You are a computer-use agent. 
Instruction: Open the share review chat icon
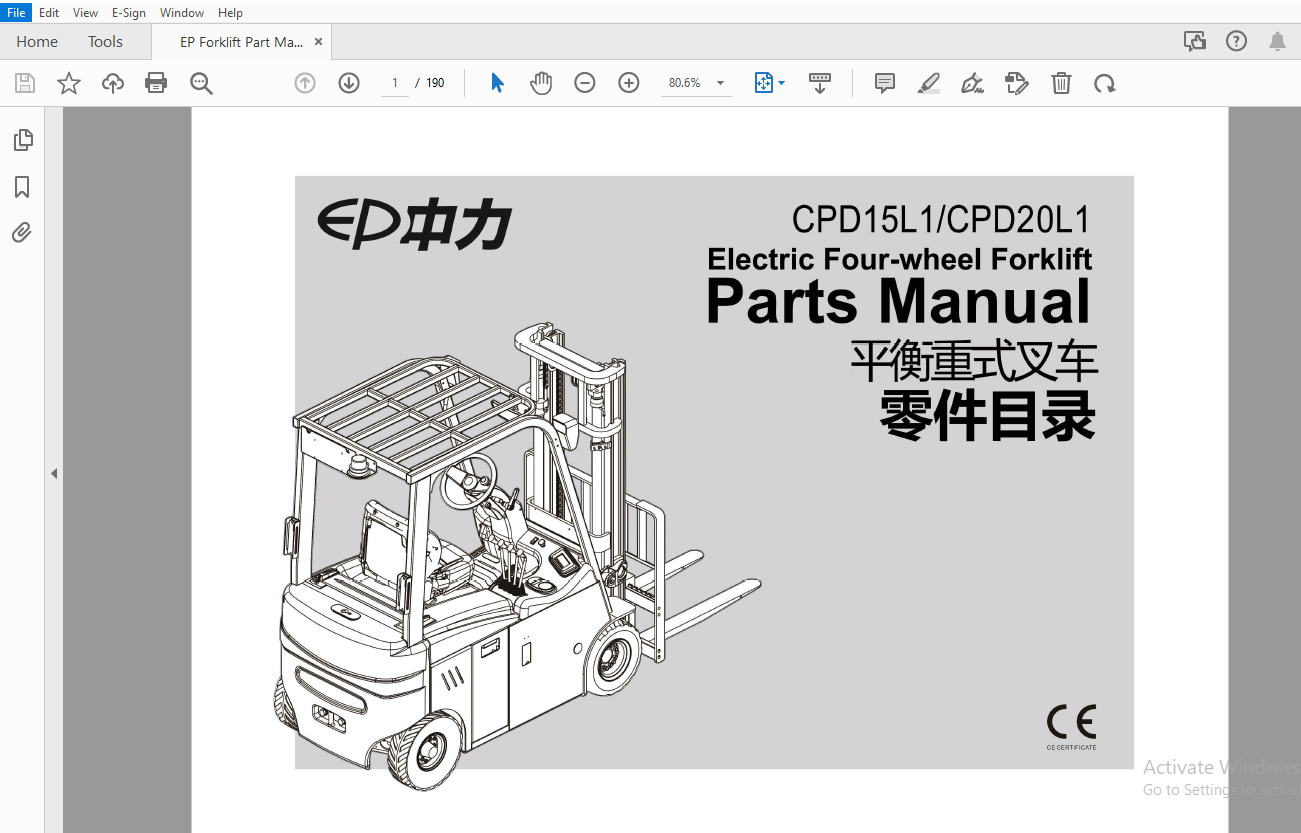pos(1194,41)
